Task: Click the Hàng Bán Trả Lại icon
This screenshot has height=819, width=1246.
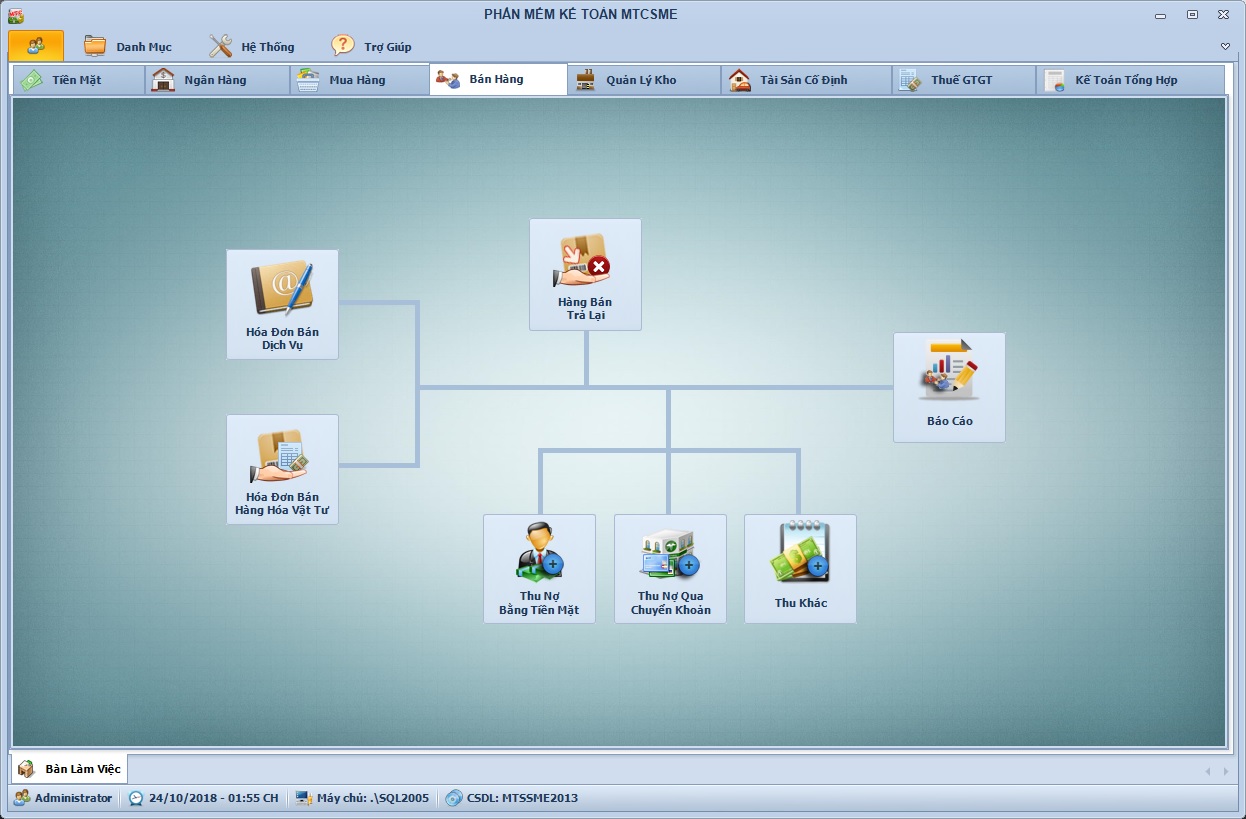Action: point(585,274)
